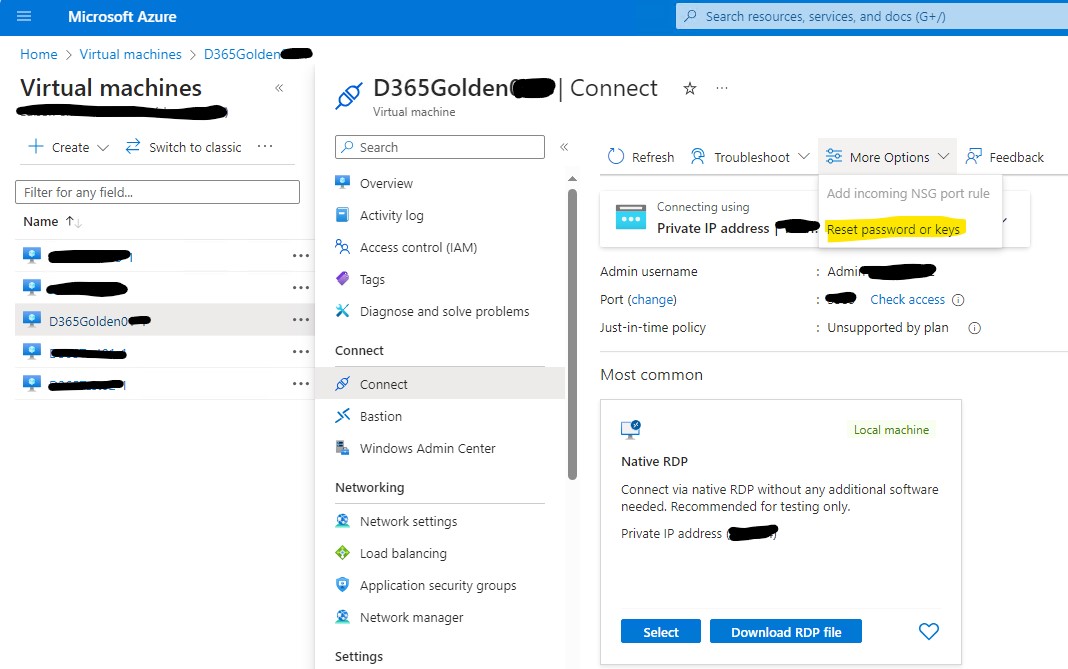Click the Bastion icon in menu
The width and height of the screenshot is (1068, 669).
343,416
